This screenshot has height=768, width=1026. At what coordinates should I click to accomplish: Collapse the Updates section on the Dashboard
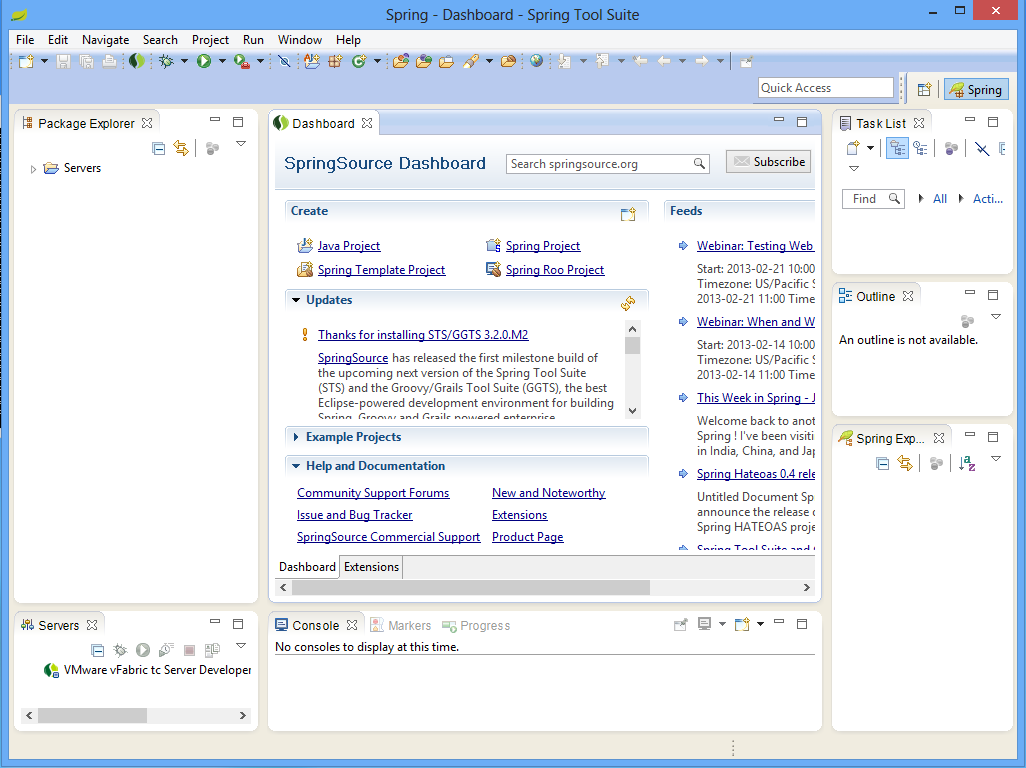pos(296,299)
